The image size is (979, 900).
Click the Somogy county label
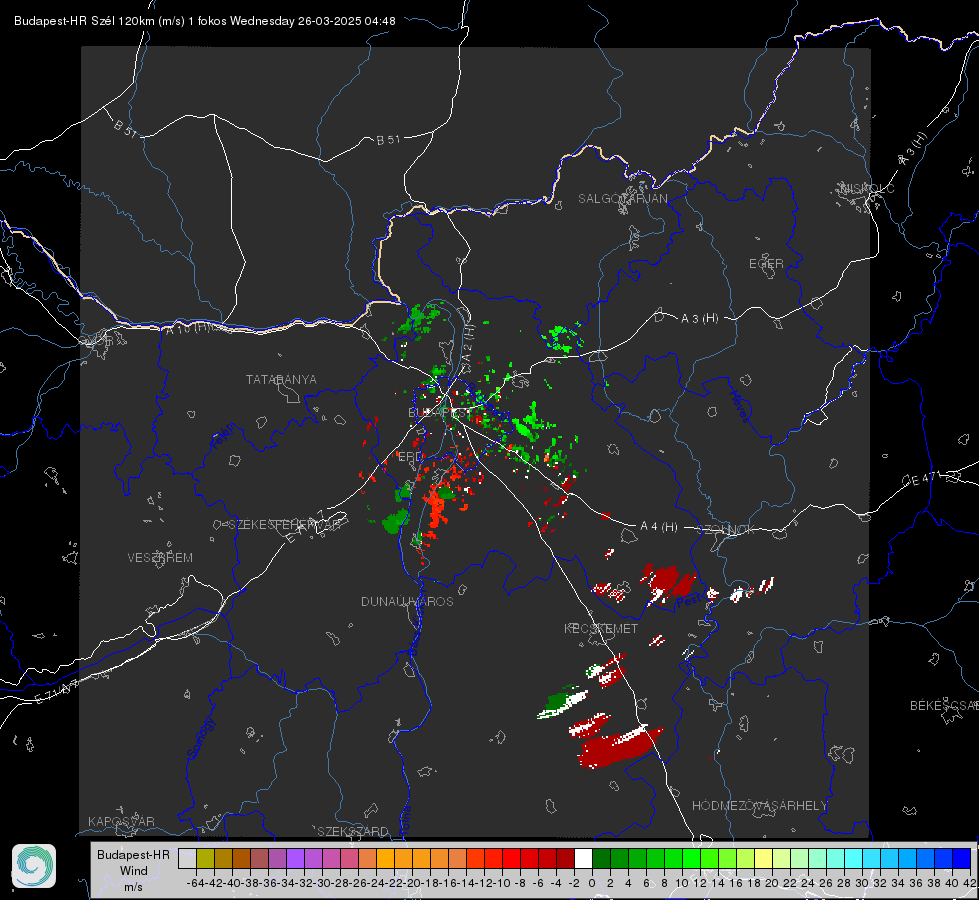pos(200,738)
